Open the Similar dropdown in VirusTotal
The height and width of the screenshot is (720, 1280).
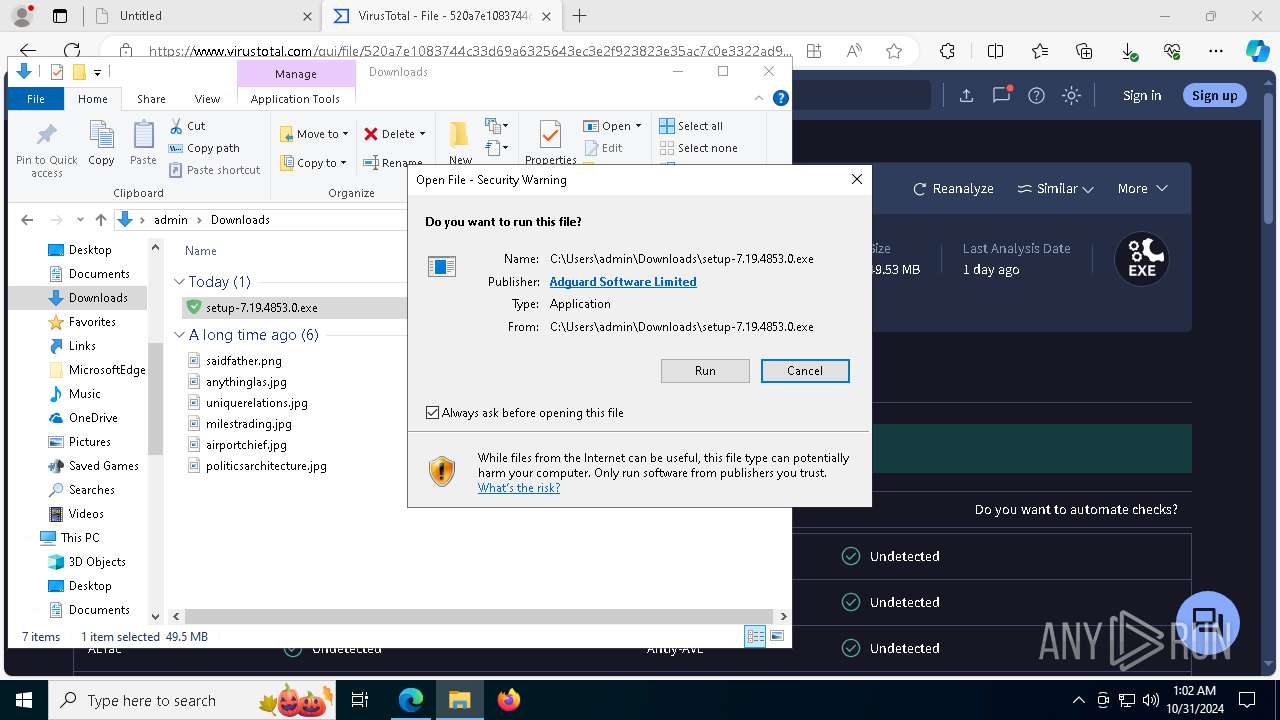pos(1055,188)
